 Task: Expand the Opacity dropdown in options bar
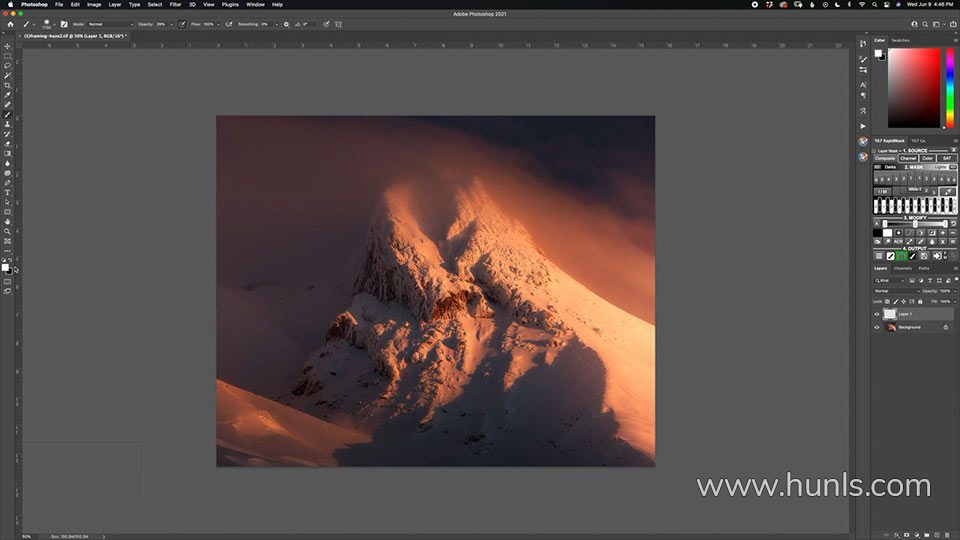(x=174, y=23)
